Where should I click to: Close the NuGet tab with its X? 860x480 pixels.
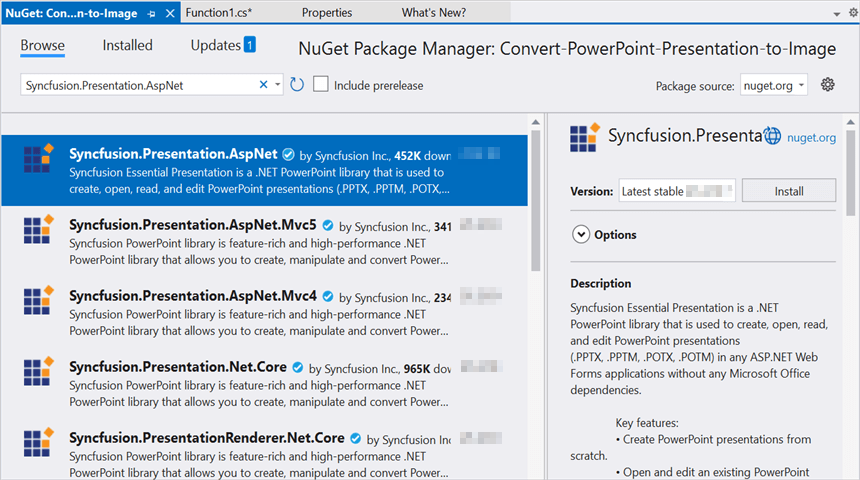pos(169,13)
